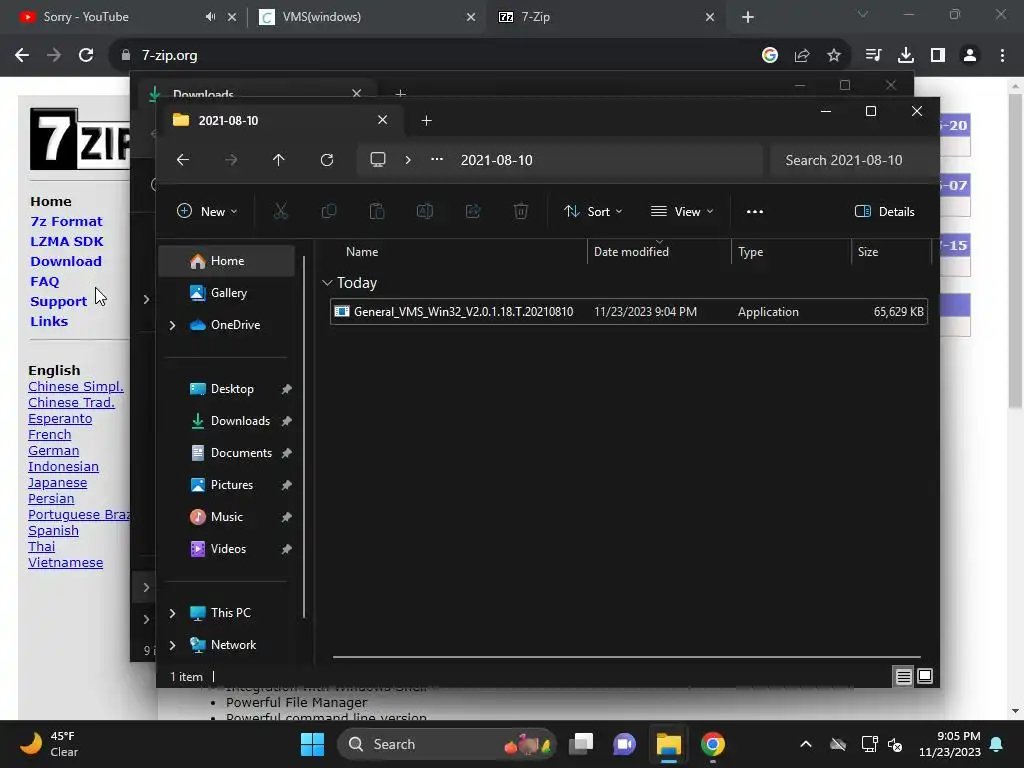The height and width of the screenshot is (768, 1024).
Task: Open Desktop in navigation pane
Action: 230,389
